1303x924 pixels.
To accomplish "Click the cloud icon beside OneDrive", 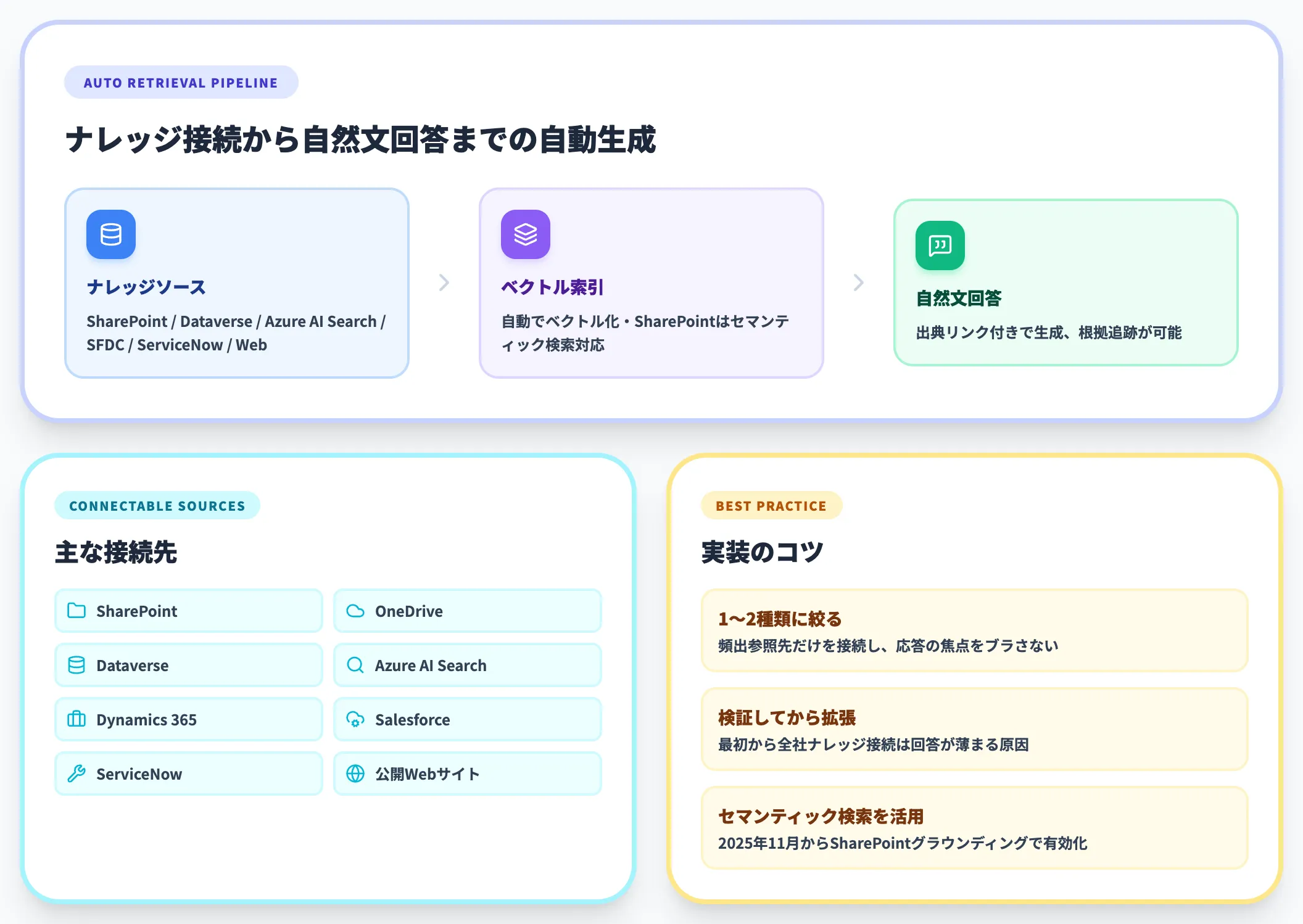I will (355, 611).
